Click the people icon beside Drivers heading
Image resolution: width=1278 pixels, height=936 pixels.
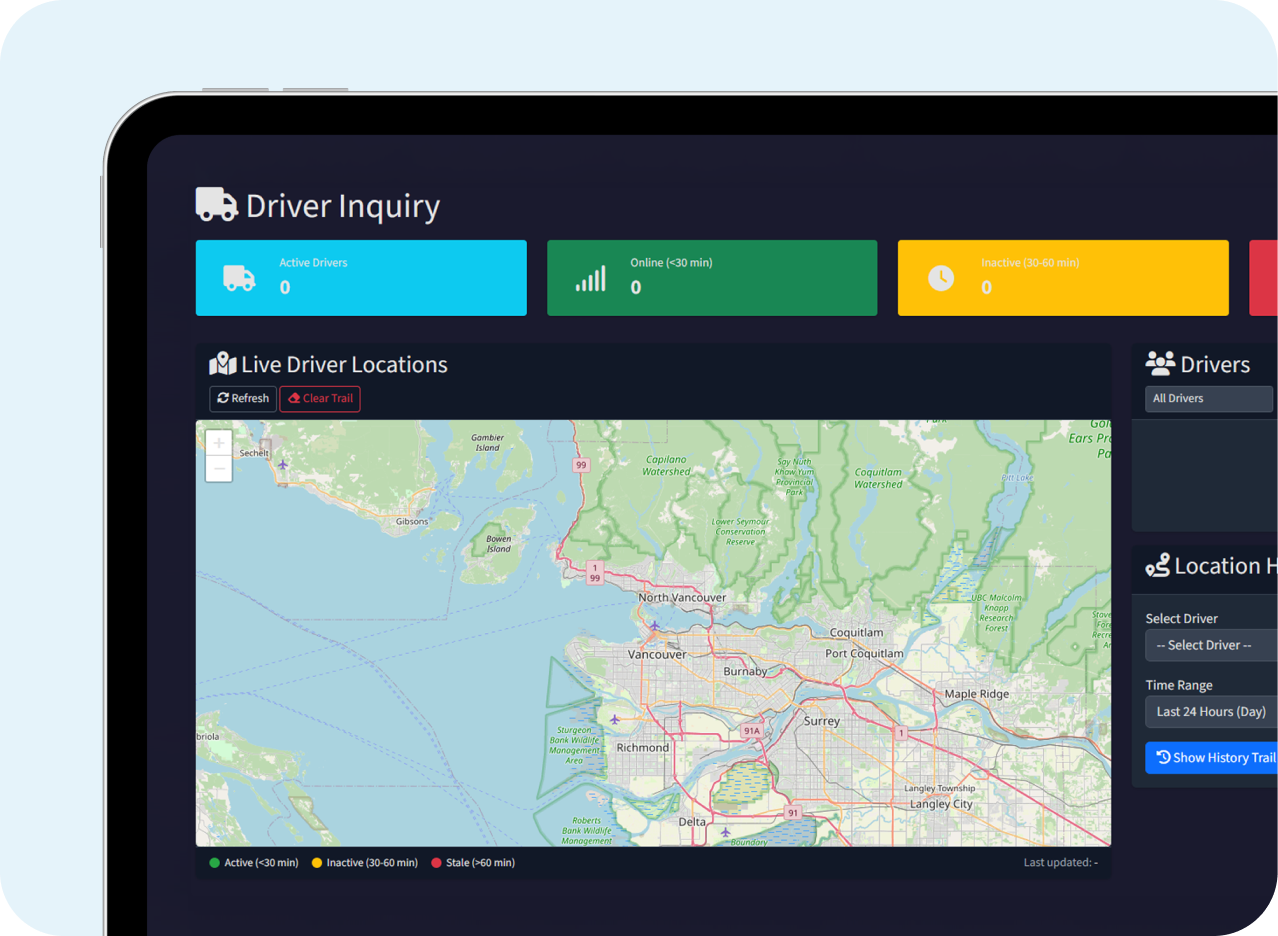coord(1160,364)
